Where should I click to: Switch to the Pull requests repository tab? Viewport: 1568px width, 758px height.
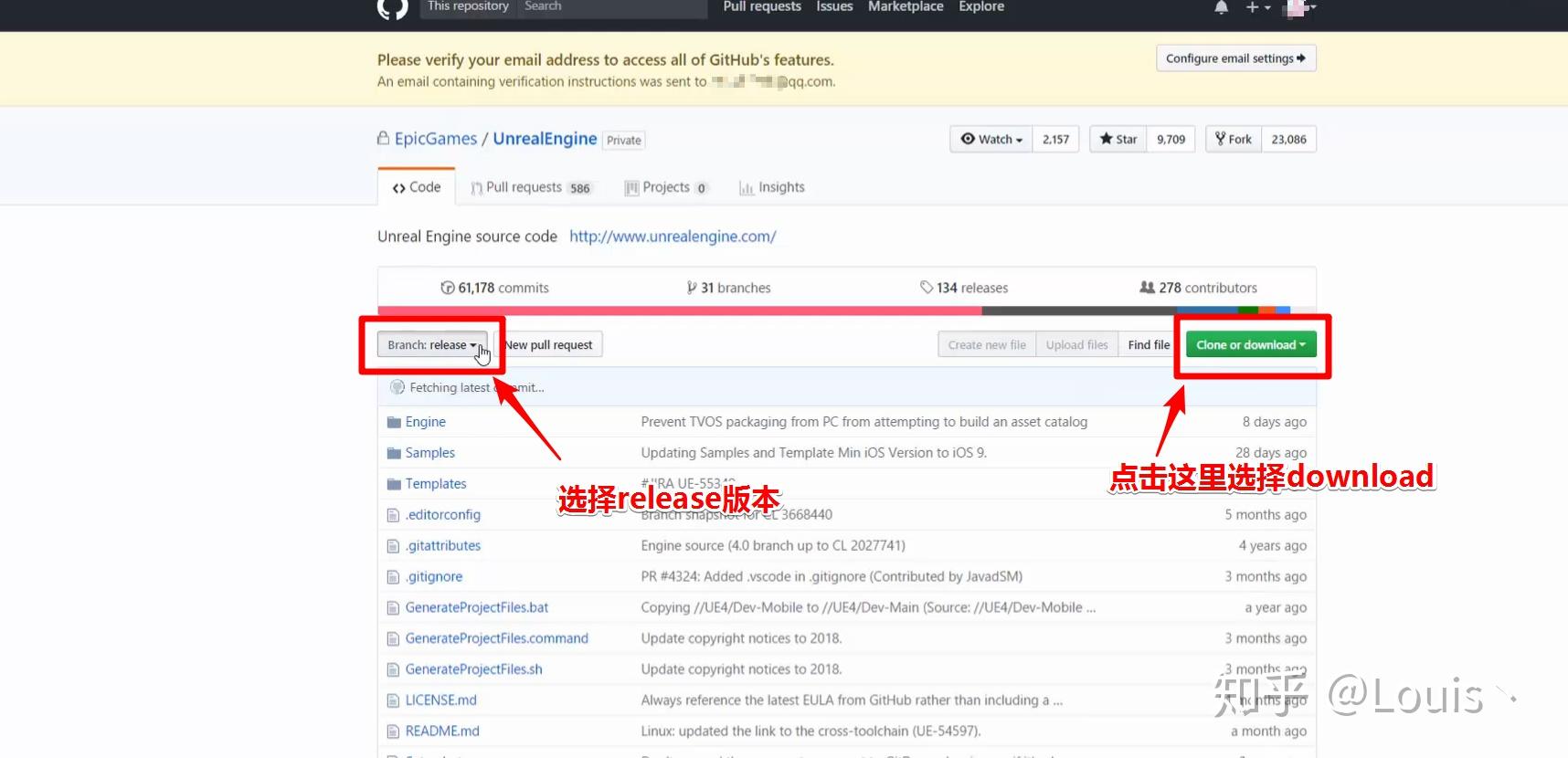[531, 187]
